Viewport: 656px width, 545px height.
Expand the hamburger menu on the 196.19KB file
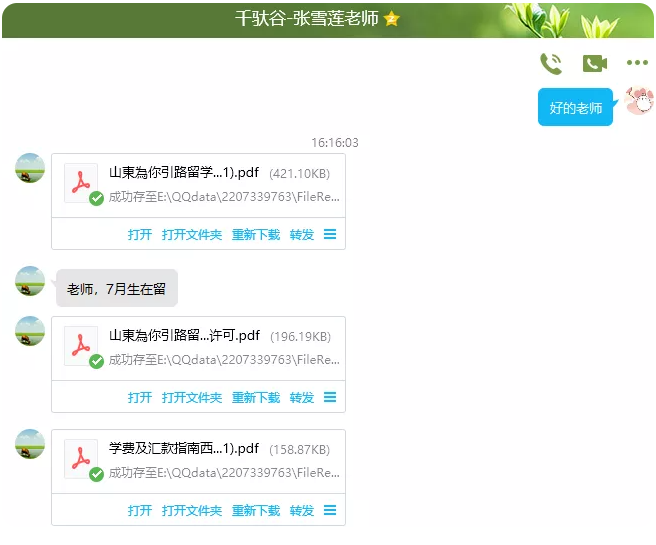[x=330, y=397]
